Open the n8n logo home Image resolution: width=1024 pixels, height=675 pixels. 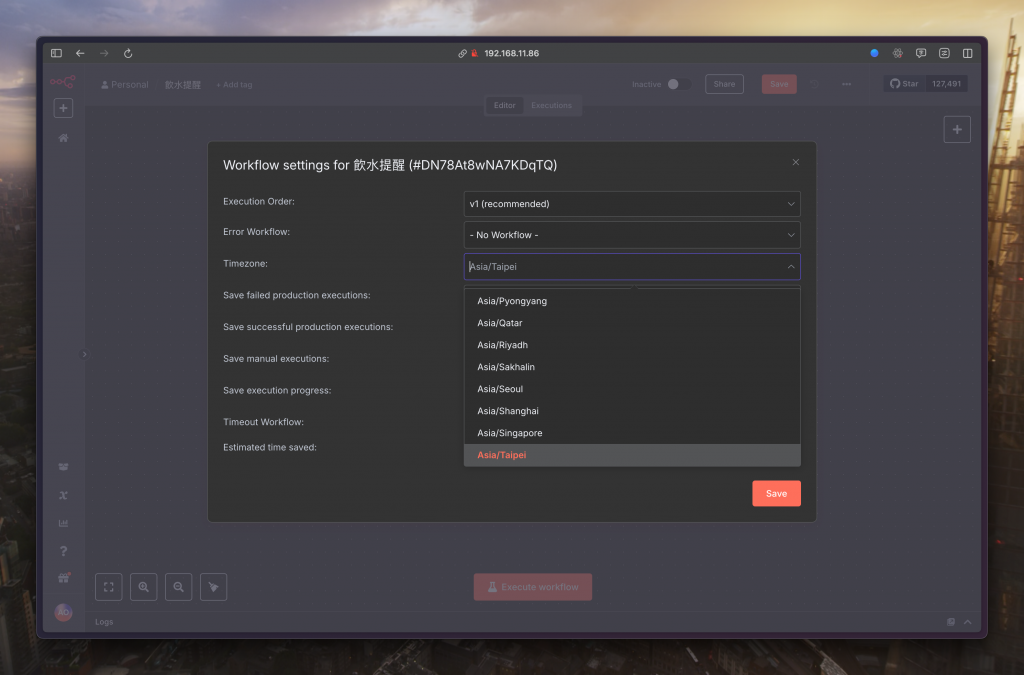click(63, 82)
